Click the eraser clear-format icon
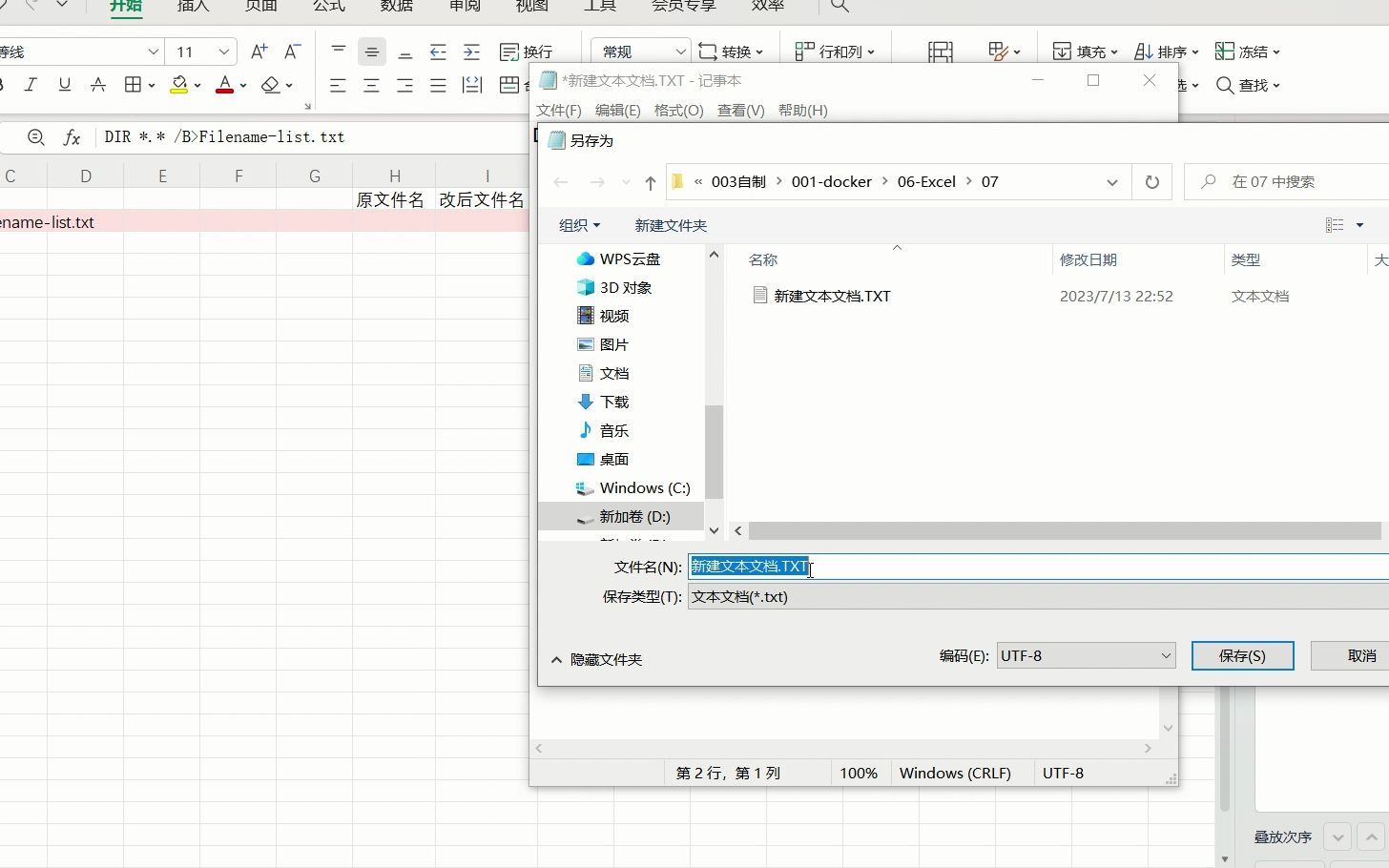Screen dimensions: 1389x868 tap(271, 85)
